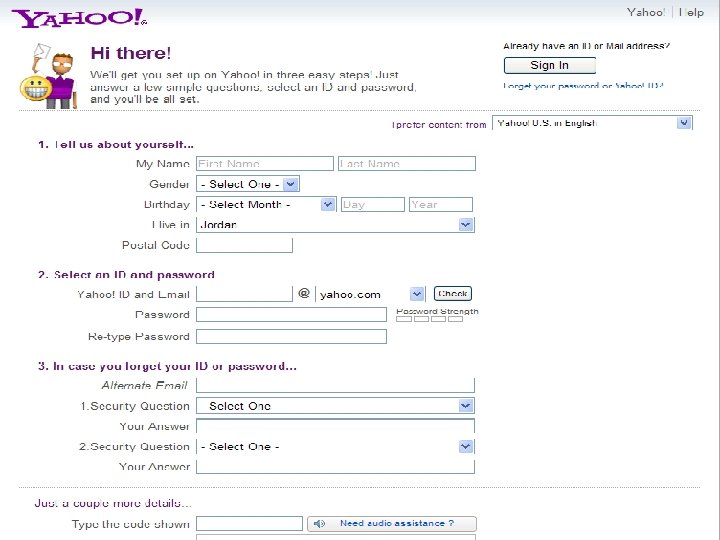This screenshot has width=720, height=540.
Task: Click the speaker icon for audio assistance
Action: pyautogui.click(x=320, y=523)
